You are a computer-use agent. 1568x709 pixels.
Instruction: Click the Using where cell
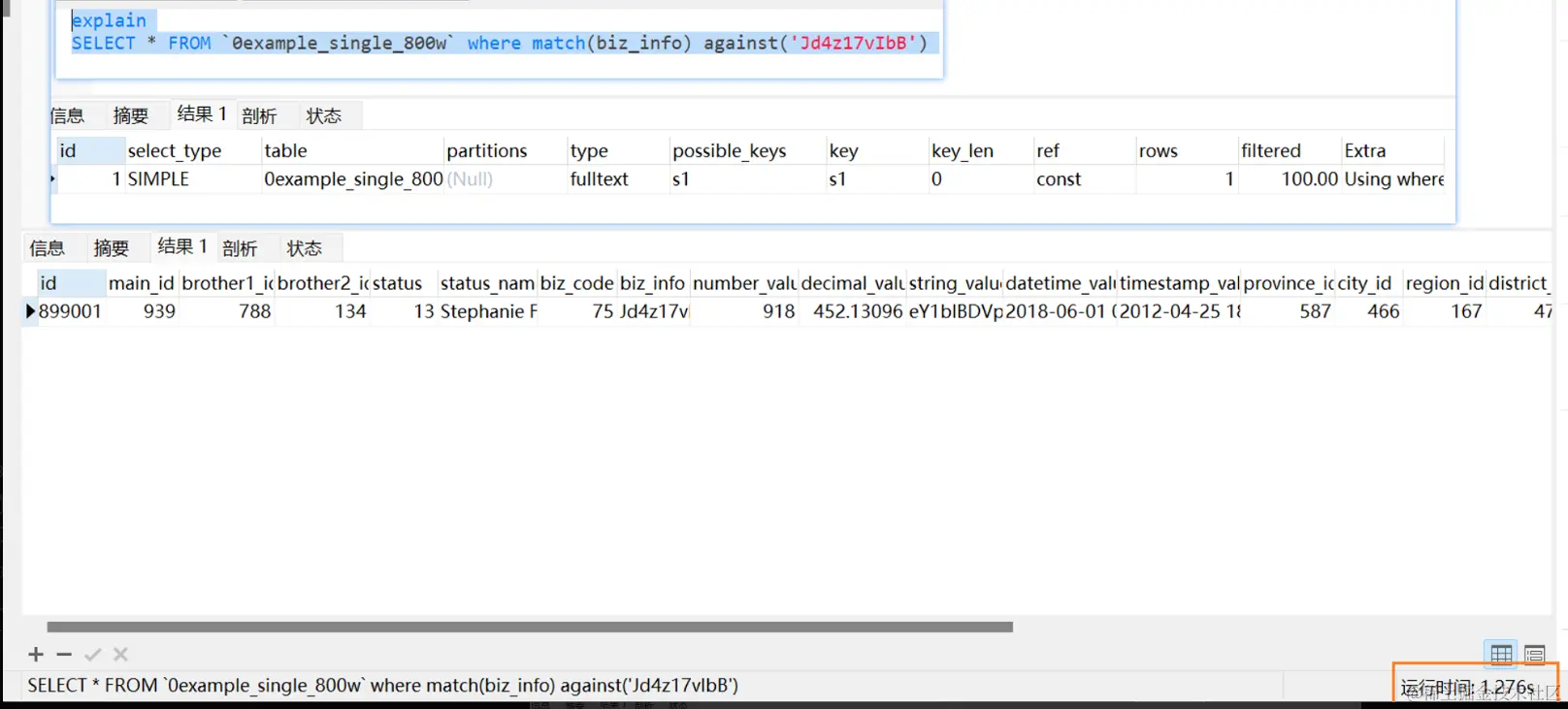pyautogui.click(x=1393, y=179)
